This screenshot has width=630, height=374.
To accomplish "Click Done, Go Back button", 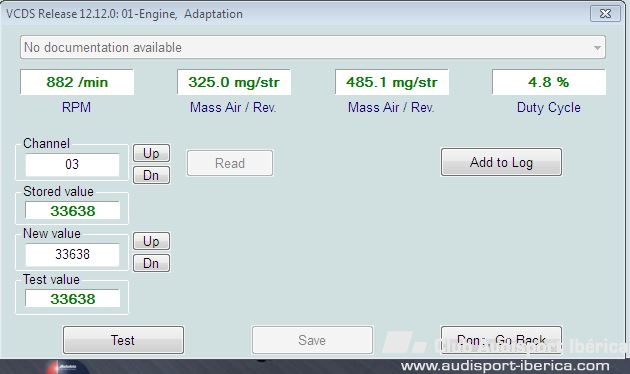I will [x=501, y=340].
